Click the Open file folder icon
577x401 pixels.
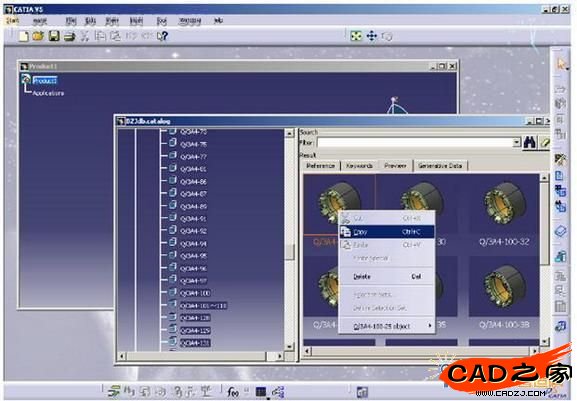[x=38, y=36]
